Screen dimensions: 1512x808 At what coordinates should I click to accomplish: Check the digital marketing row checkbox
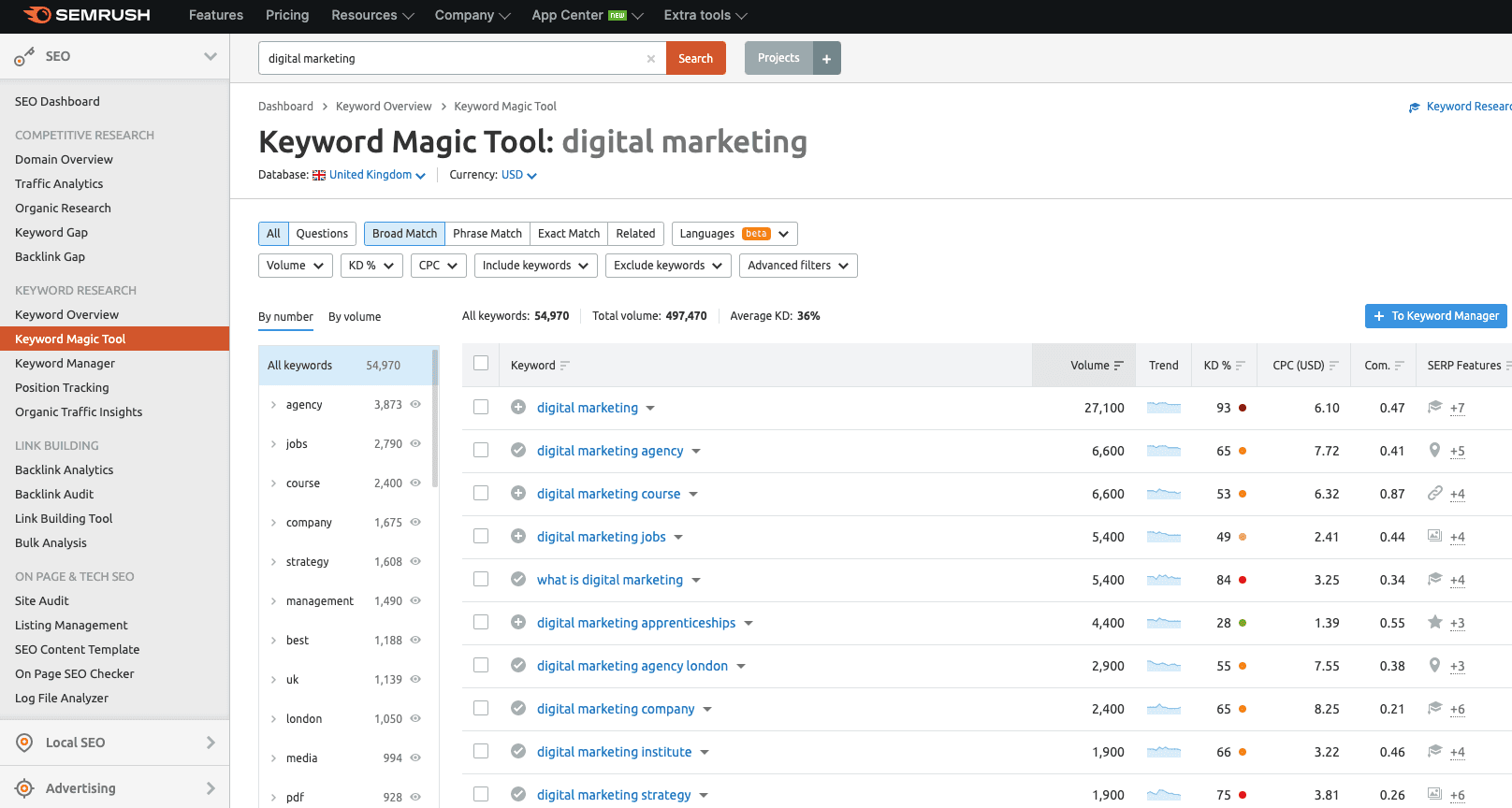tap(481, 407)
